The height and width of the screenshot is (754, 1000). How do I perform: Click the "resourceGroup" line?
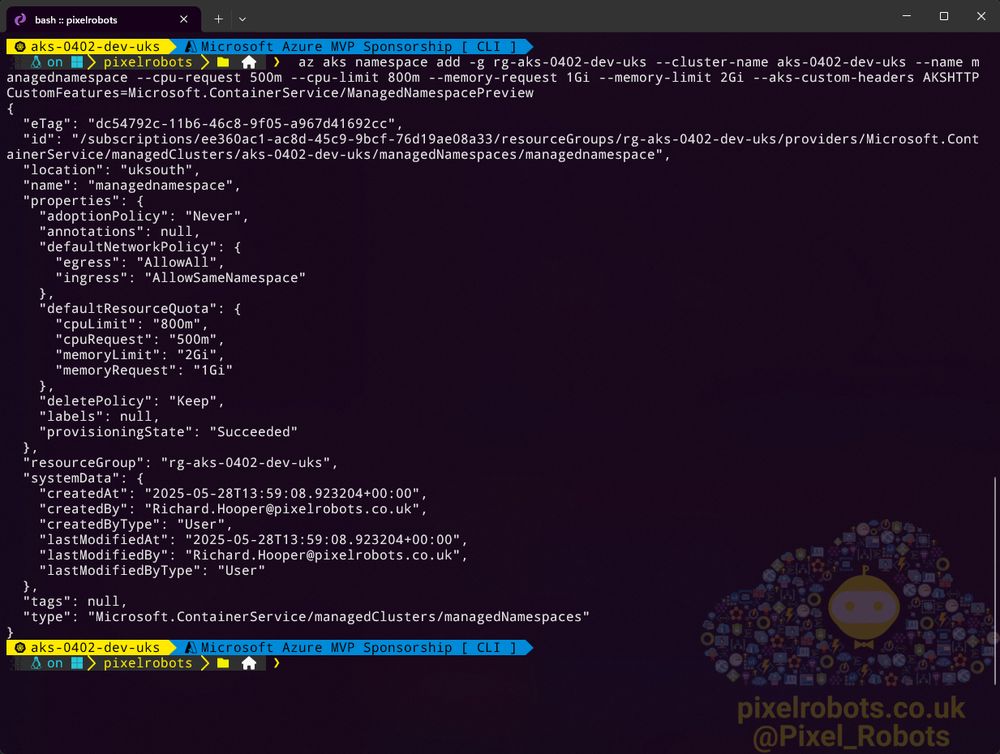click(180, 463)
